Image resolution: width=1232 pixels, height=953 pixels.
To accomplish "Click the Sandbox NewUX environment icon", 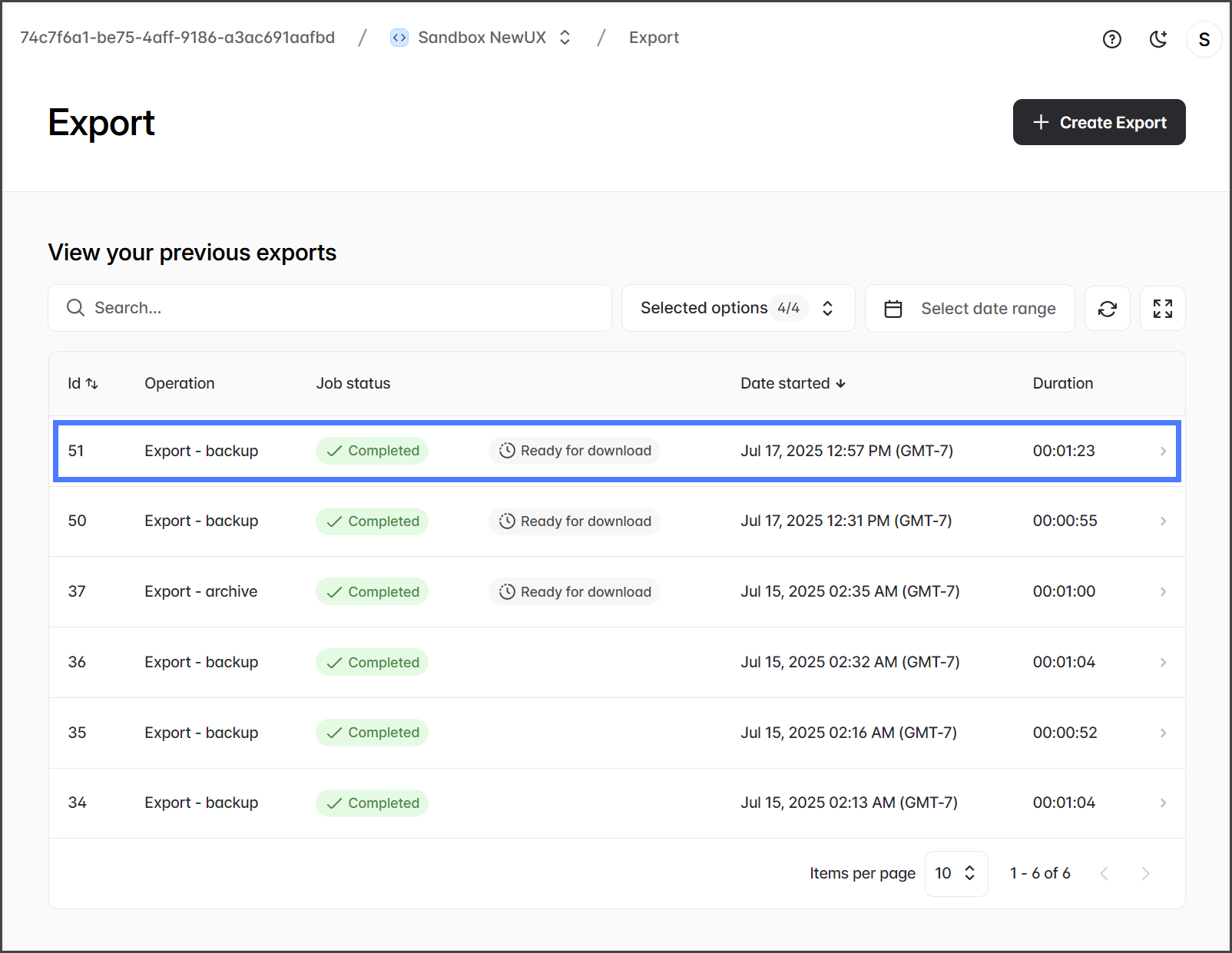I will tap(399, 38).
